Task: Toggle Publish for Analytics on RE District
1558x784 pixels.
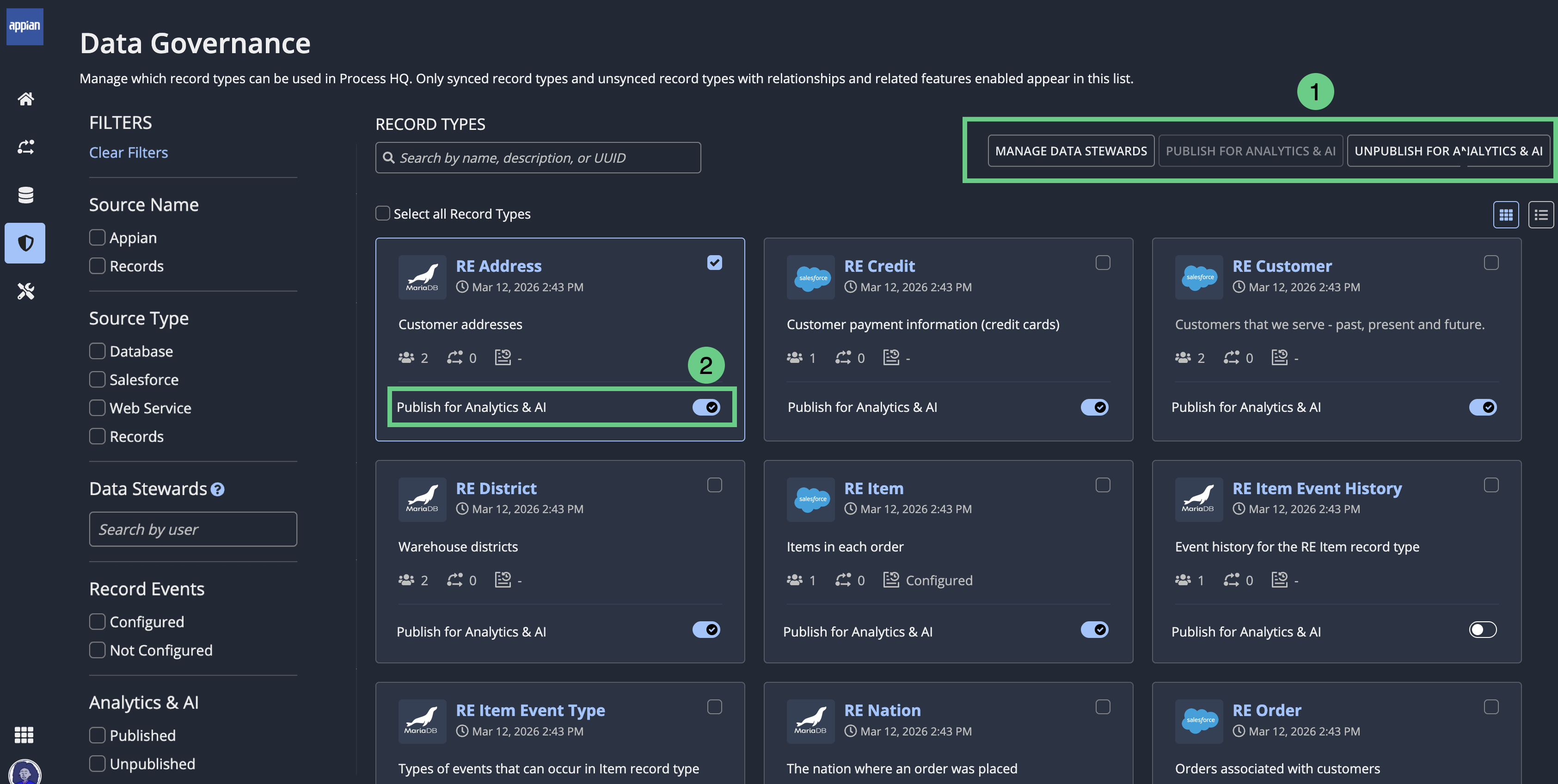Action: click(x=706, y=630)
